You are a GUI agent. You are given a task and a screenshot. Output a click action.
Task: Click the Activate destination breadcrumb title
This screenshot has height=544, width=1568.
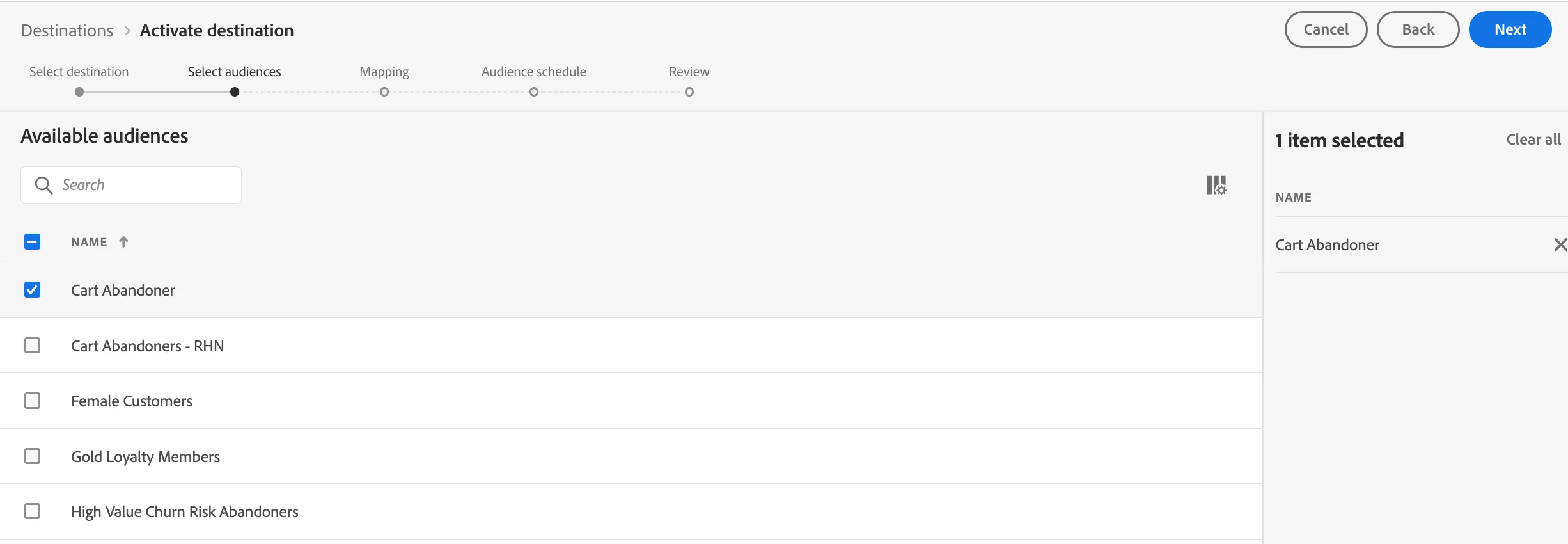pyautogui.click(x=217, y=31)
